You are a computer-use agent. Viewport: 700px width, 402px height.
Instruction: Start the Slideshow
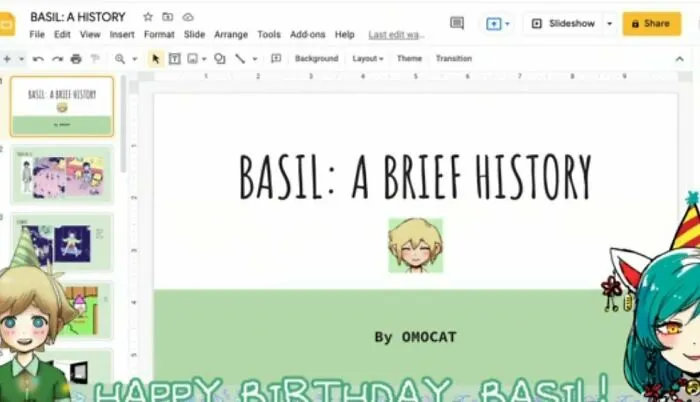(564, 24)
